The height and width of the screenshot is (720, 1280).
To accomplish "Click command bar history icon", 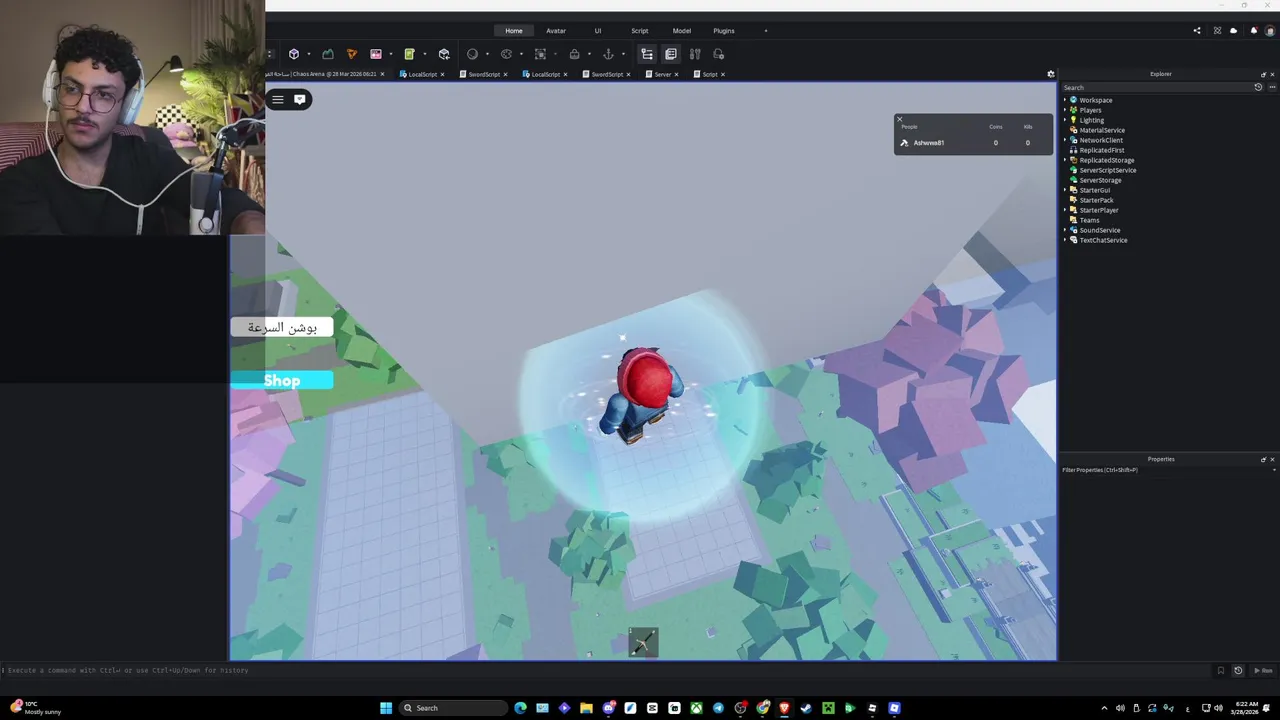I will coord(1238,670).
